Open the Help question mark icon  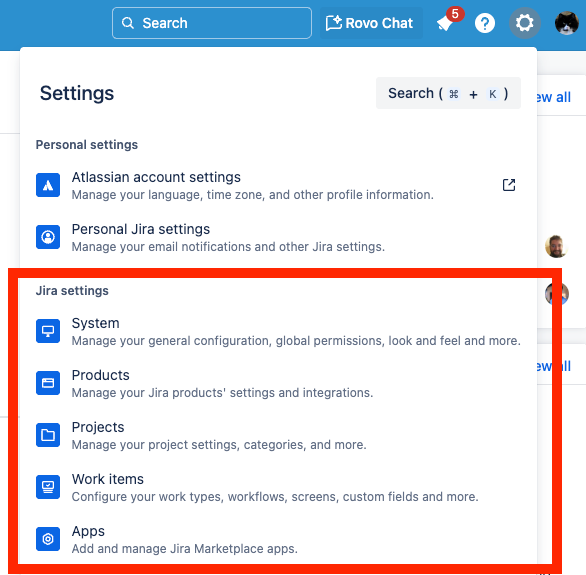pos(485,23)
